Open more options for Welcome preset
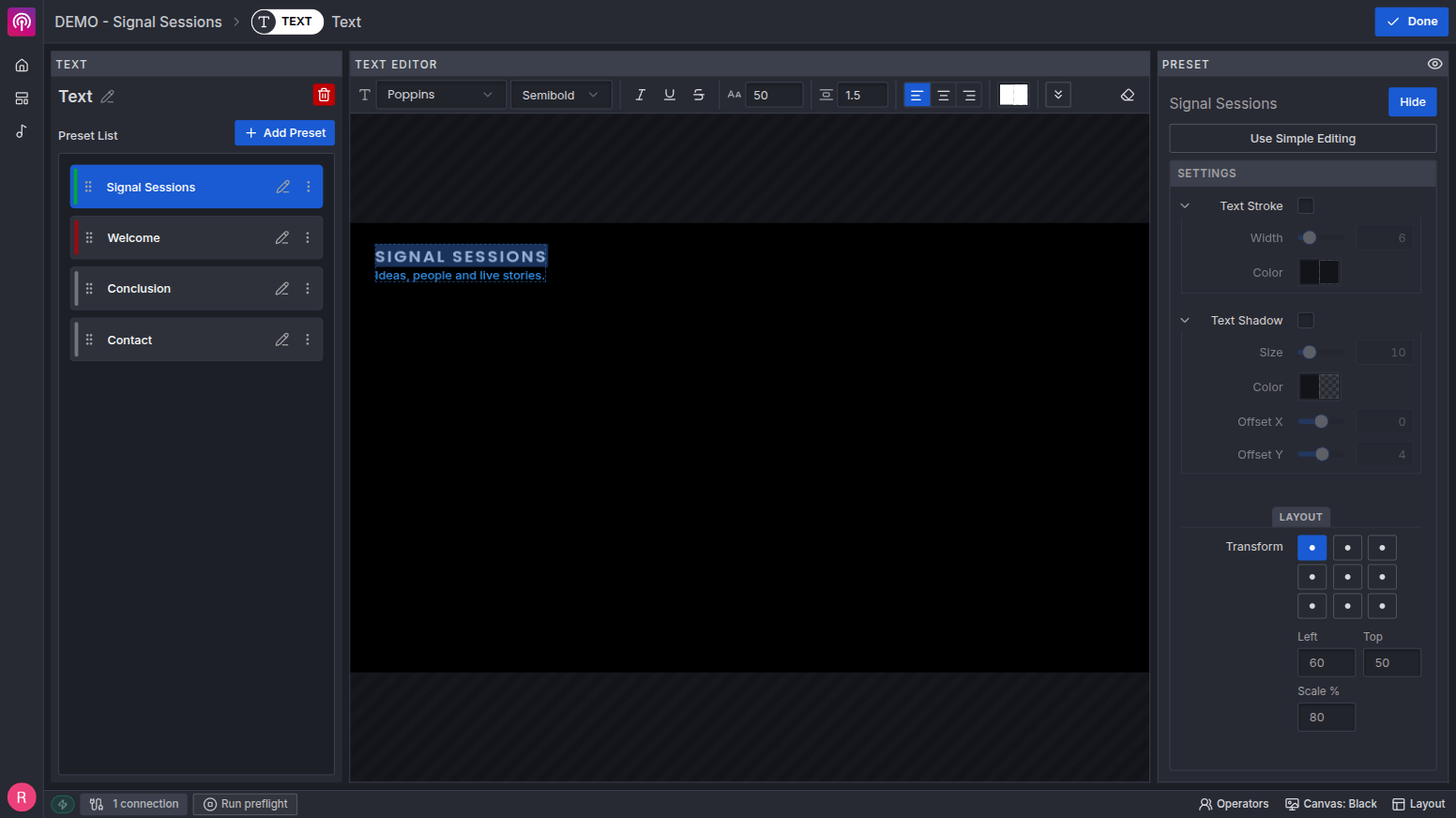Viewport: 1456px width, 818px height. coord(308,237)
